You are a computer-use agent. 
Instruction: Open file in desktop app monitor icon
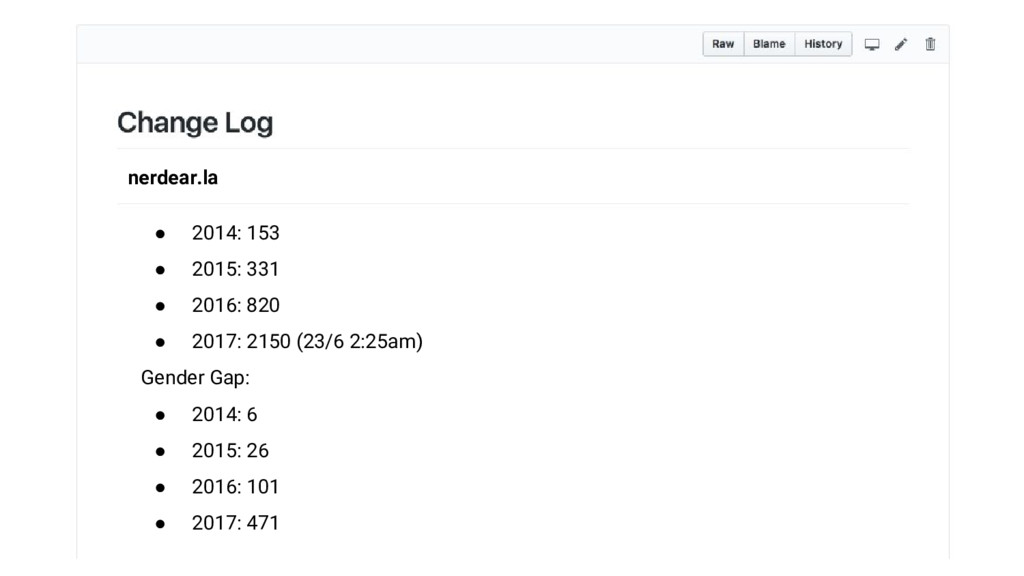[872, 44]
